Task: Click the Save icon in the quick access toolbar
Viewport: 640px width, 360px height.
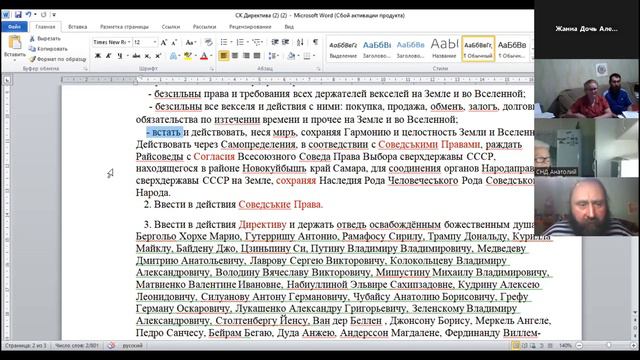Action: (18, 15)
